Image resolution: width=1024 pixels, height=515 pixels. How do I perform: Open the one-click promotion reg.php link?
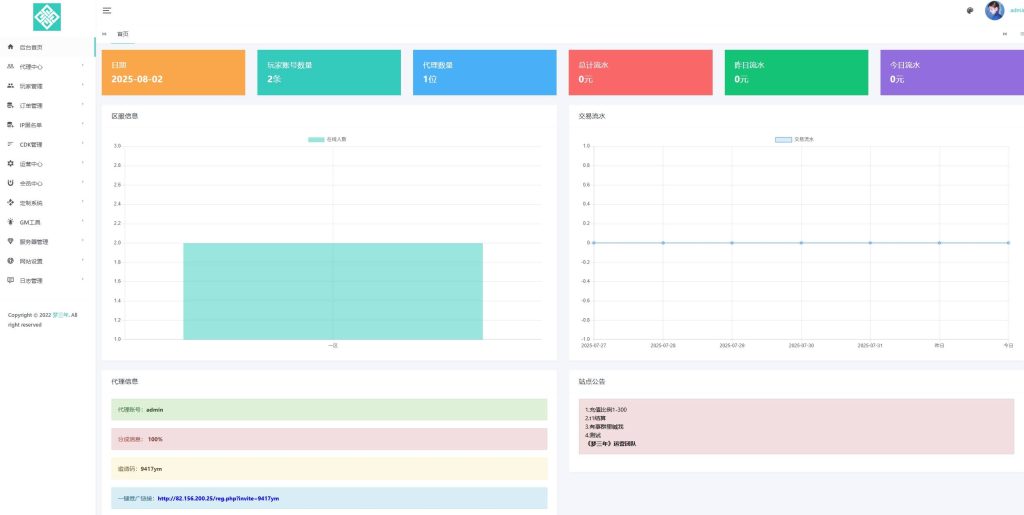(218, 498)
